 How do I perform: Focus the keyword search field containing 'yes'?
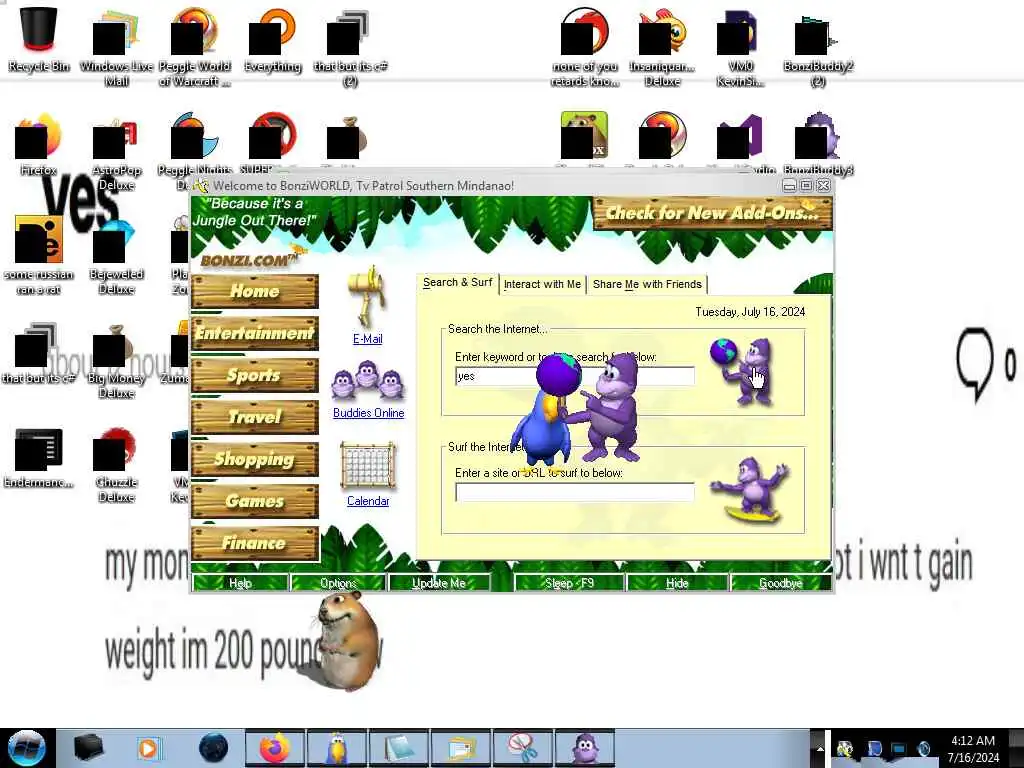point(575,376)
